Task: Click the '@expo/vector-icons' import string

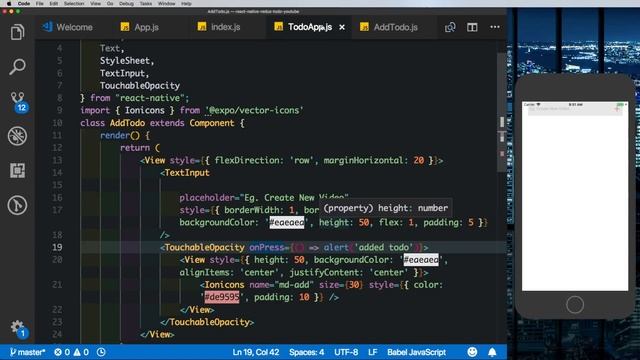Action: coord(255,110)
